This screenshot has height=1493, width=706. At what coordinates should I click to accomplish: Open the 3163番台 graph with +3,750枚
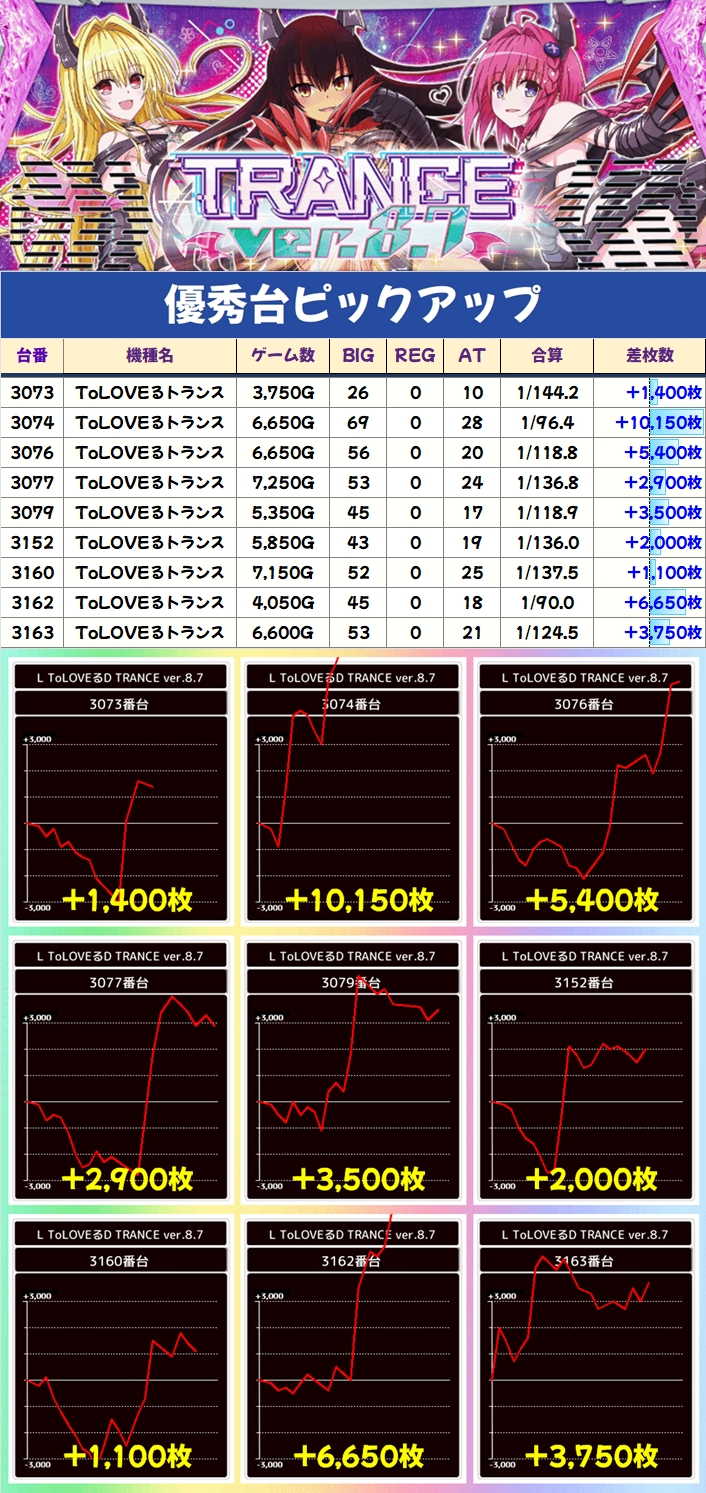coord(585,1349)
